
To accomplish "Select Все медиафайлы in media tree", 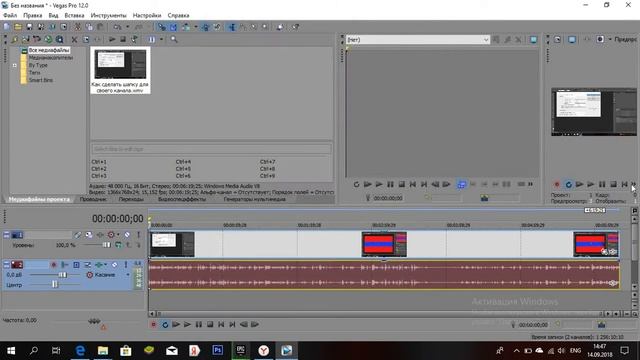I will (x=49, y=50).
